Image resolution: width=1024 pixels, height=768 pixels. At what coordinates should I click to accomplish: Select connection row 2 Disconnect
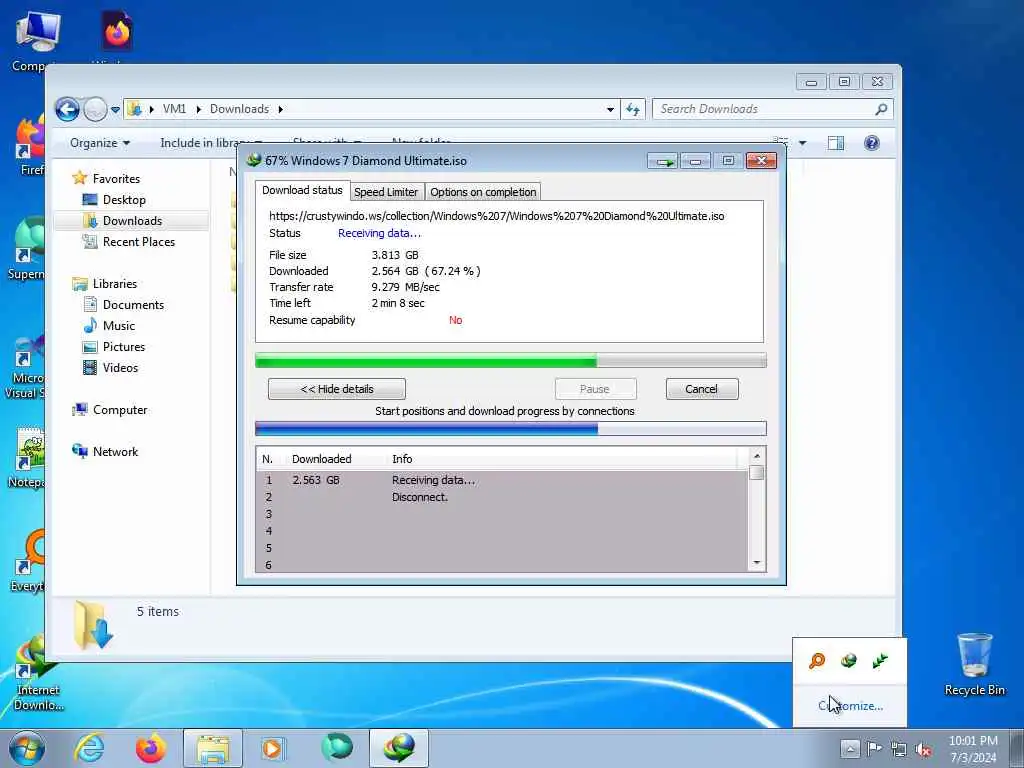tap(502, 497)
